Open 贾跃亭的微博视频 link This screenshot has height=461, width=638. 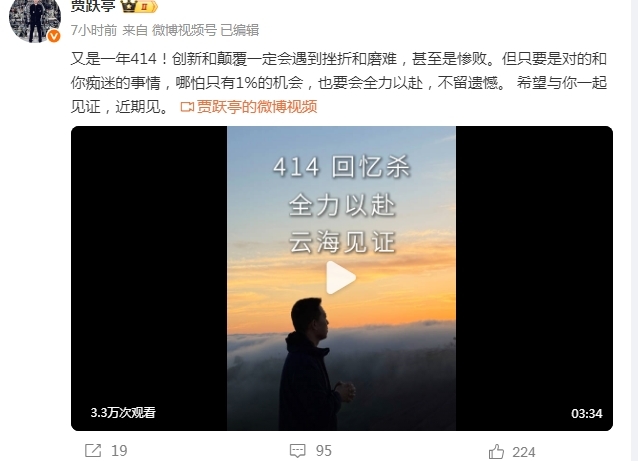point(257,107)
